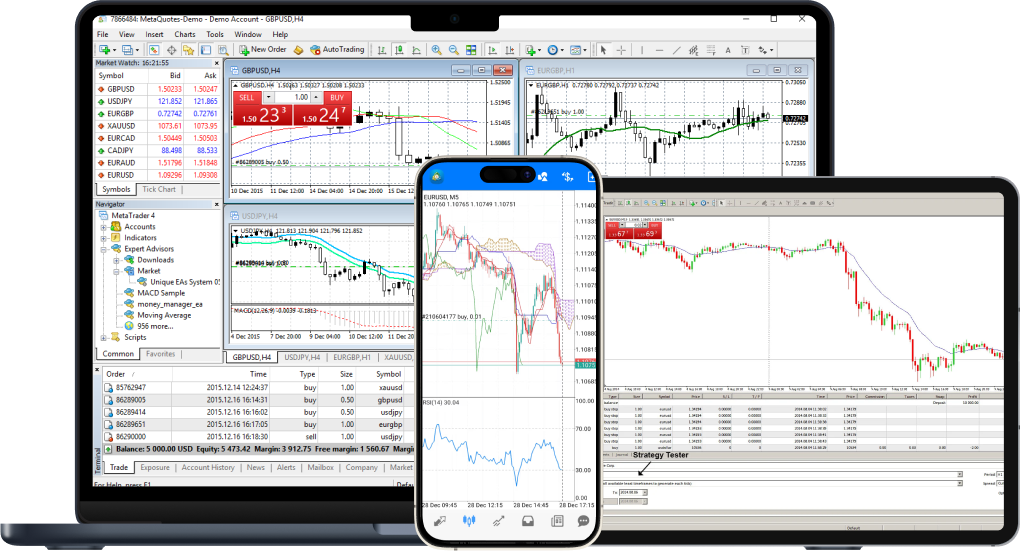
Task: Open the Periods clock dropdown
Action: 556,50
